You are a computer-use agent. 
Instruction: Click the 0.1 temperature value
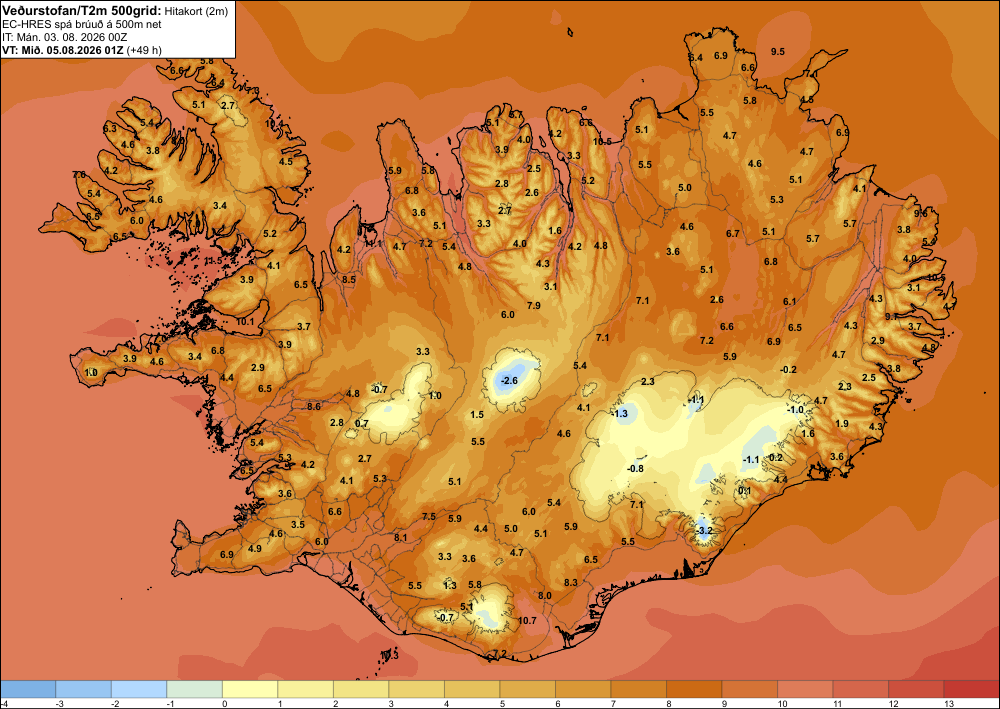(744, 490)
